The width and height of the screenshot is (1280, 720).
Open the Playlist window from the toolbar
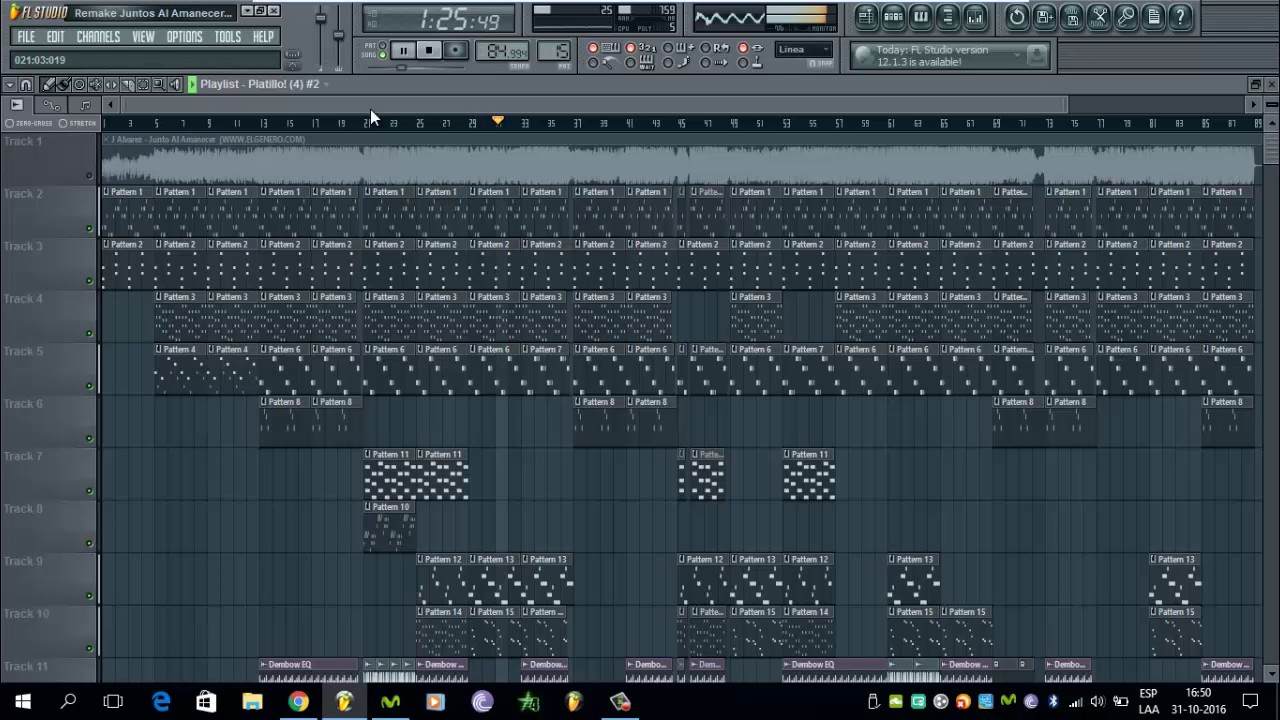pyautogui.click(x=866, y=17)
